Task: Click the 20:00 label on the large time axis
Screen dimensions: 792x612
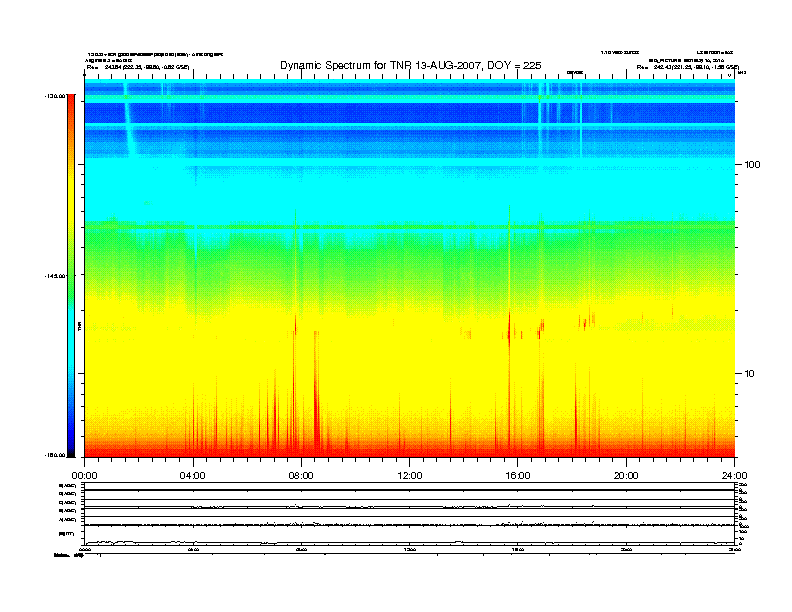Action: (626, 476)
